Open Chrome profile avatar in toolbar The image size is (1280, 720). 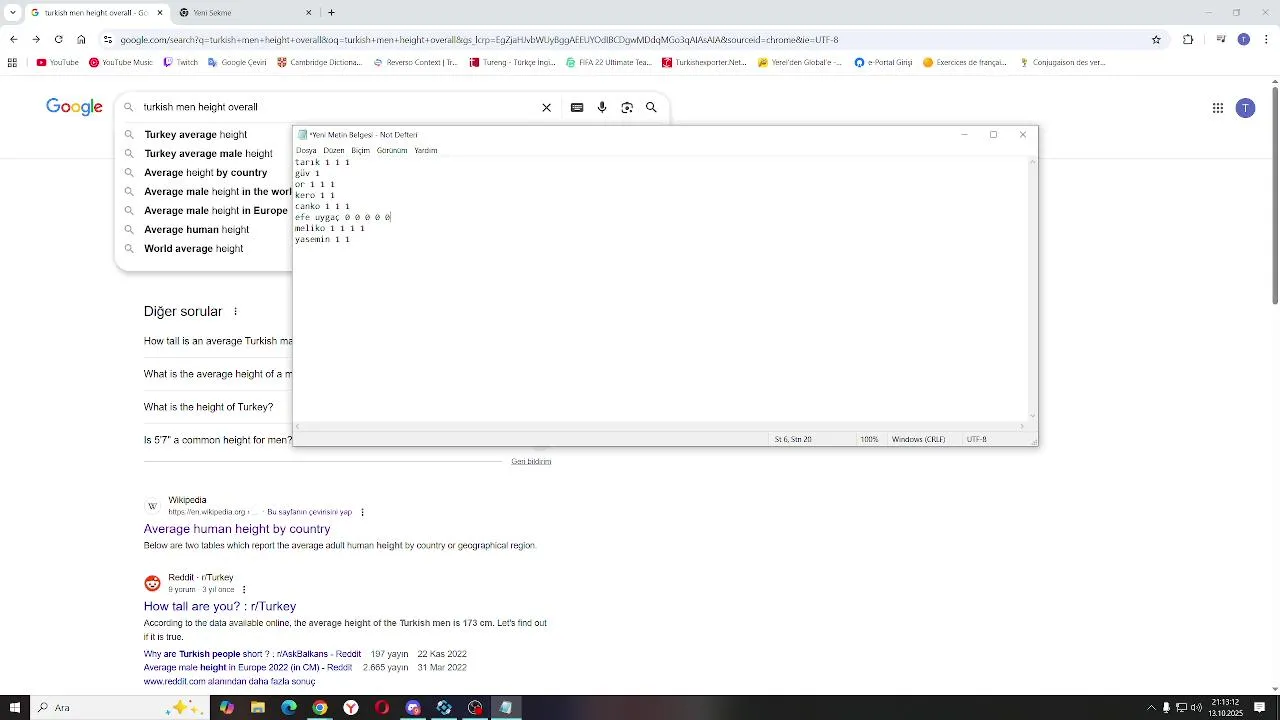(1244, 40)
